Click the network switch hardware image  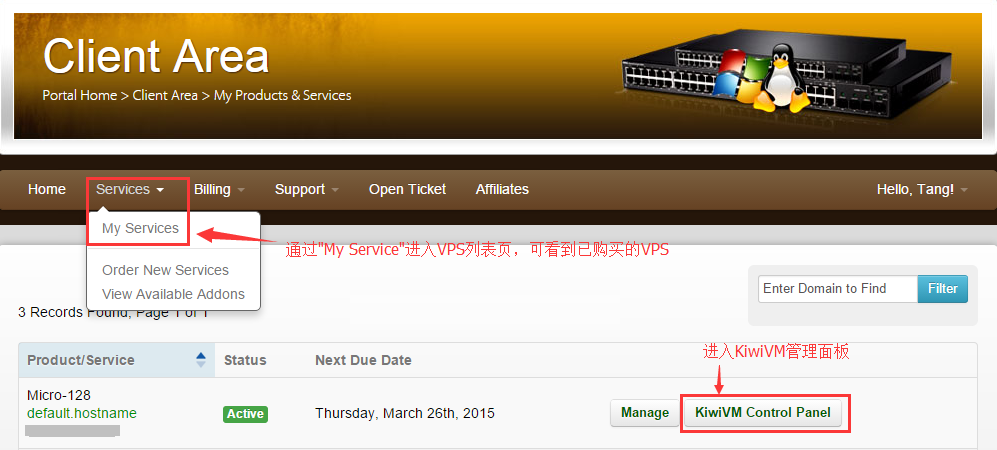(789, 74)
